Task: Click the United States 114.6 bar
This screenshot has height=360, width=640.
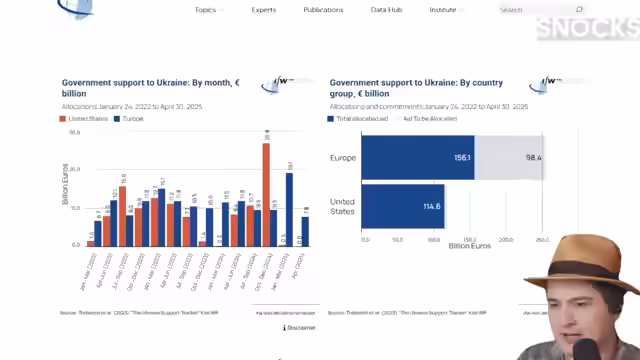Action: coord(403,207)
